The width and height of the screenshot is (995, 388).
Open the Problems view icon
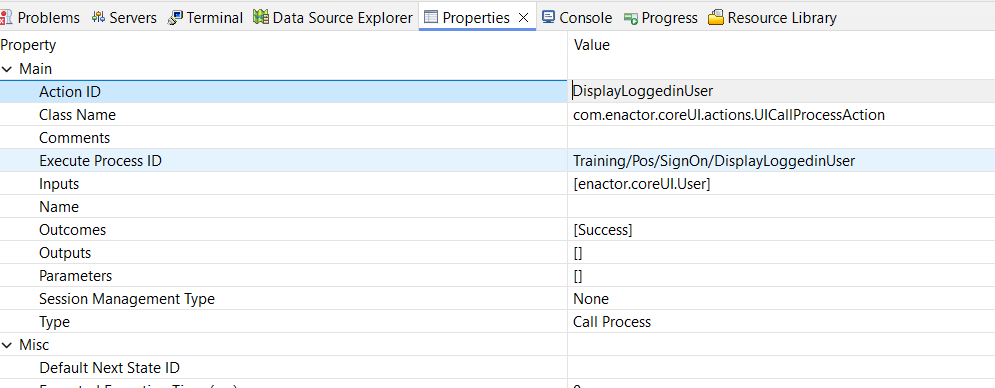6,18
